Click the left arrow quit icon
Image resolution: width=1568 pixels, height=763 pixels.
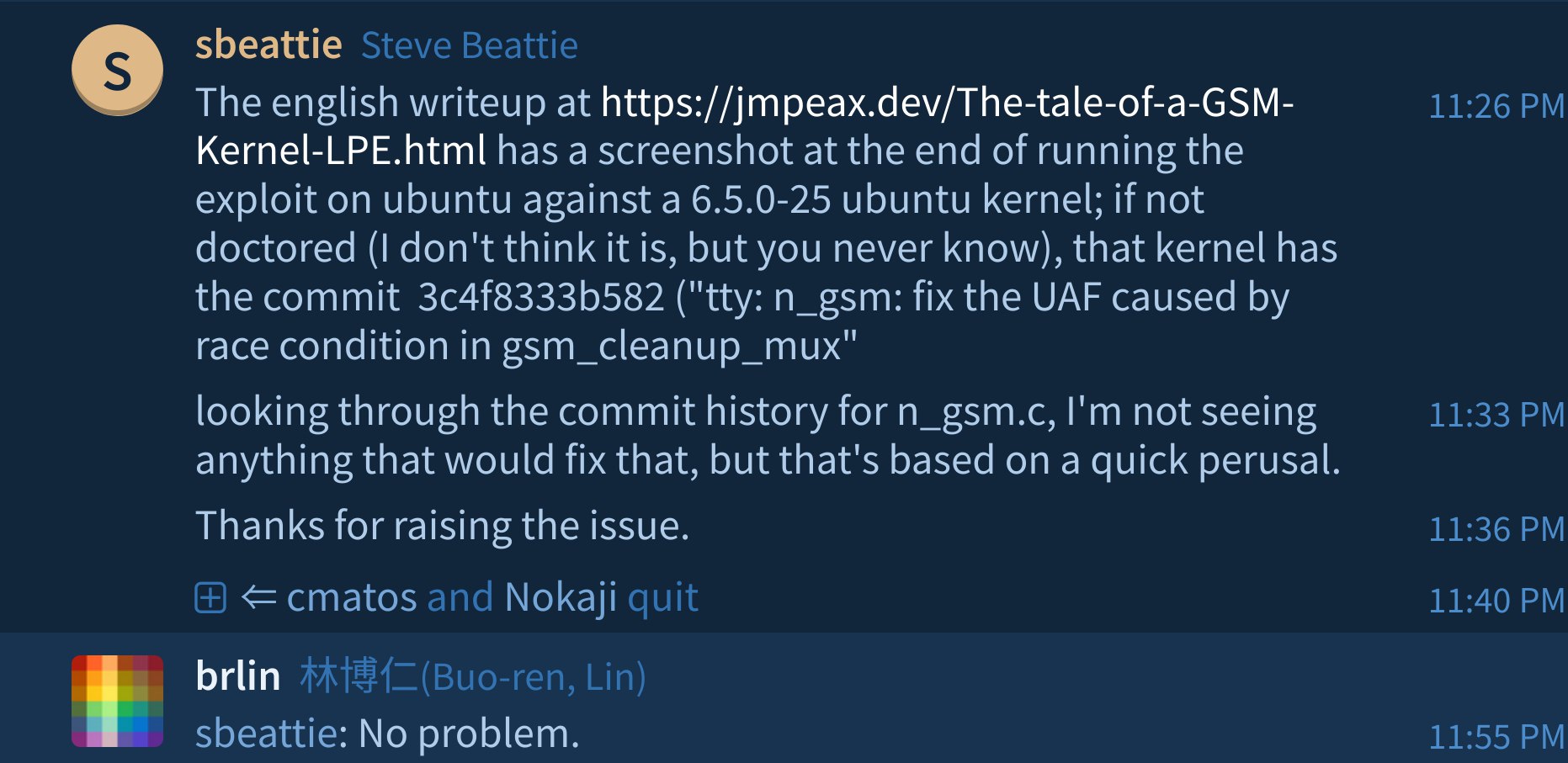(x=258, y=598)
